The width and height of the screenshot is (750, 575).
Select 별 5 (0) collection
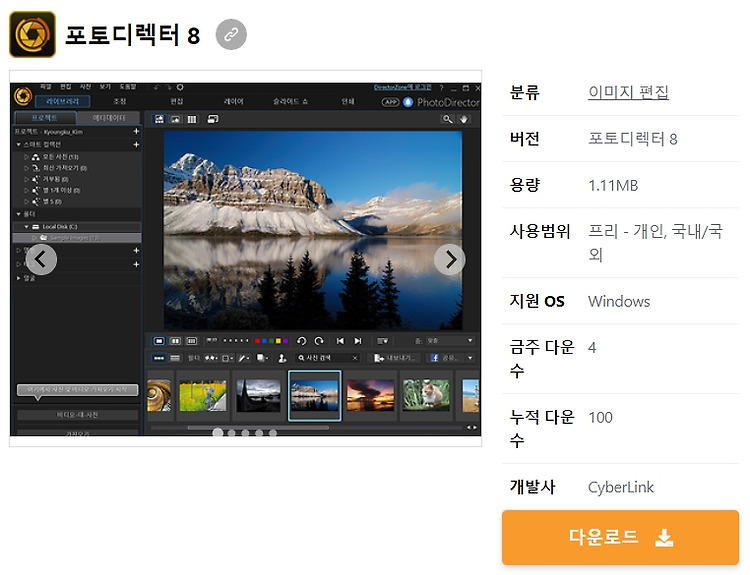click(x=52, y=201)
